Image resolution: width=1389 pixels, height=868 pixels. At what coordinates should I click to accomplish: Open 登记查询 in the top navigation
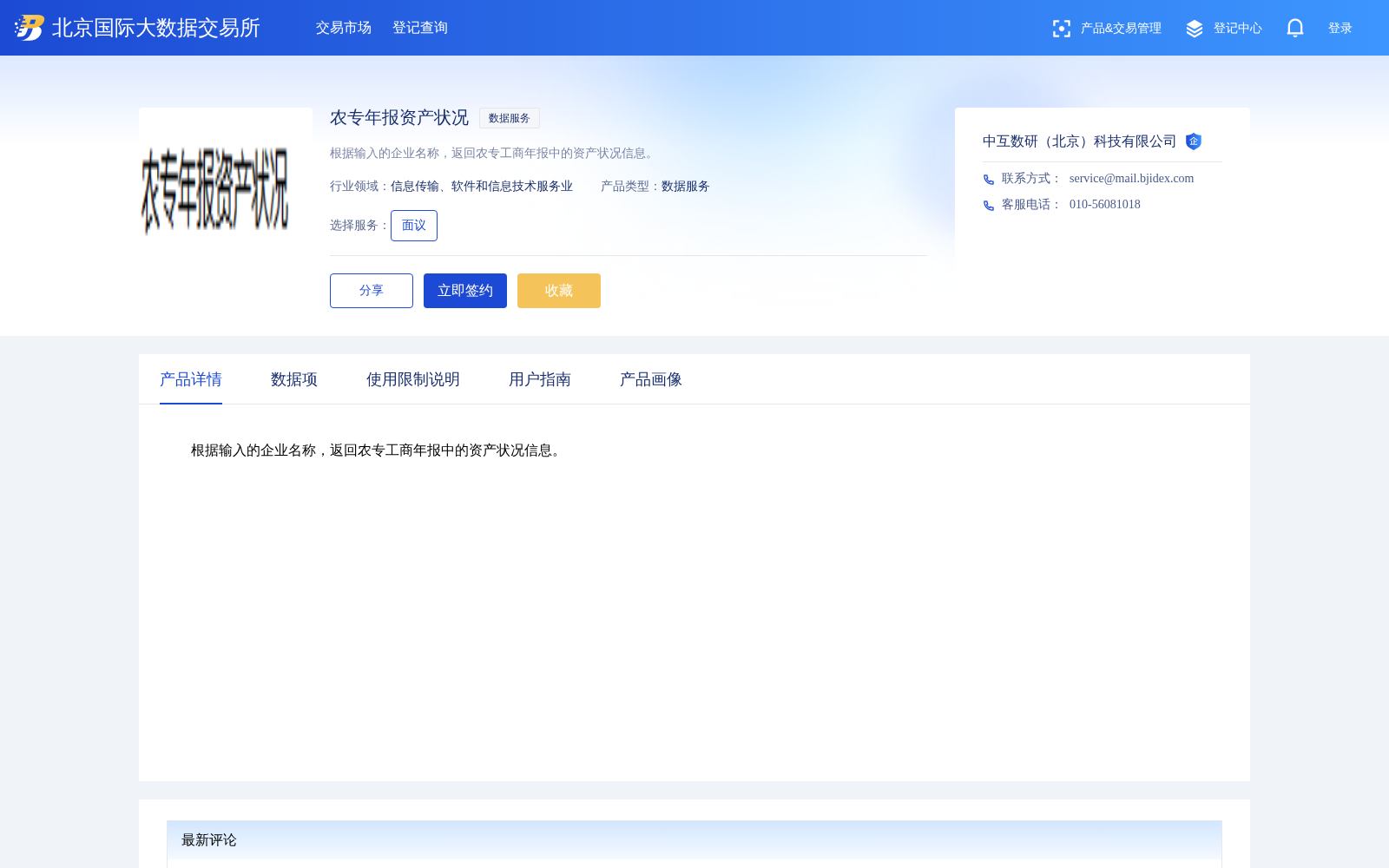(x=420, y=28)
